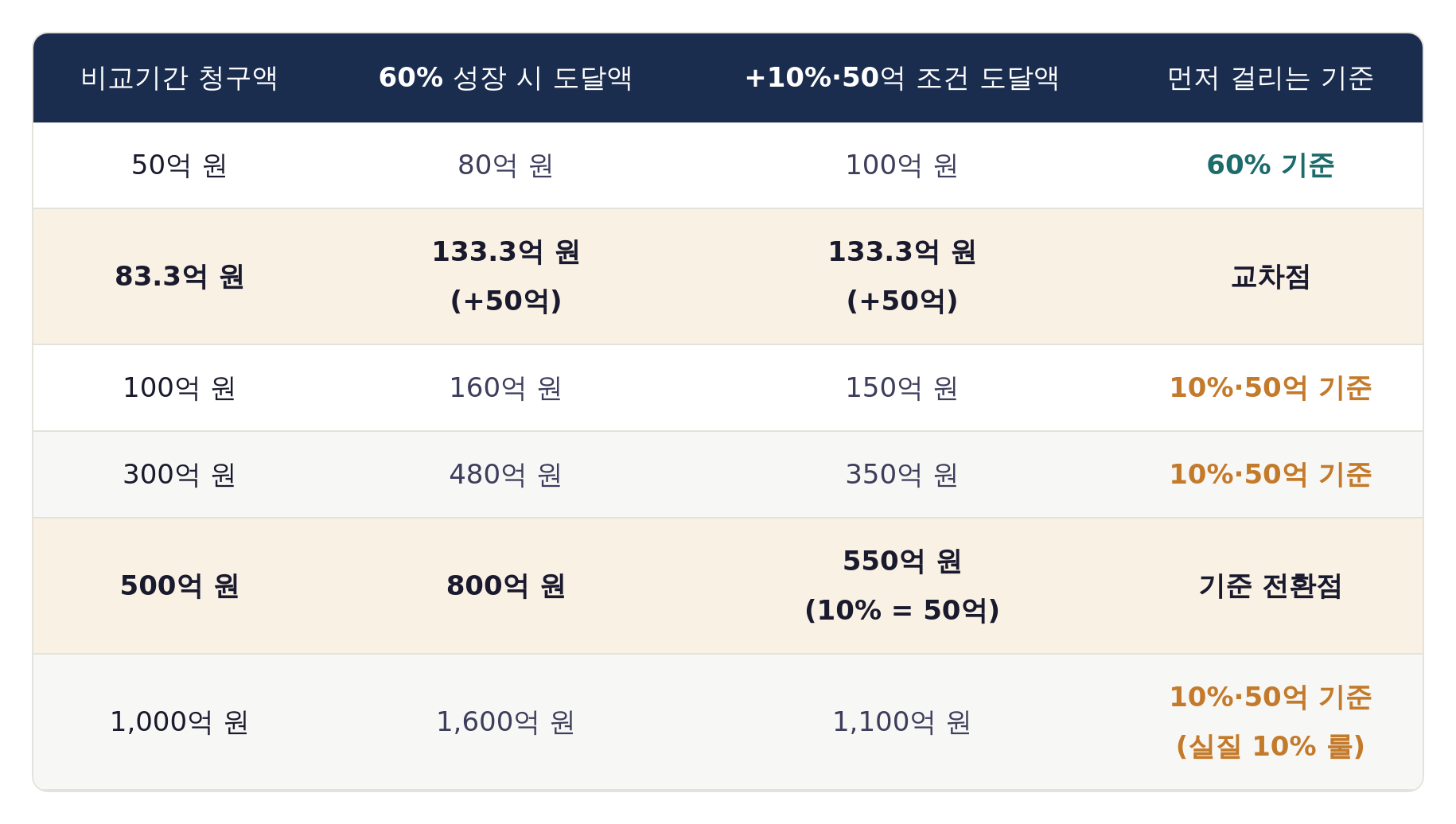Select the +10%·50억 조건 도달액 header
The height and width of the screenshot is (824, 1456).
901,78
